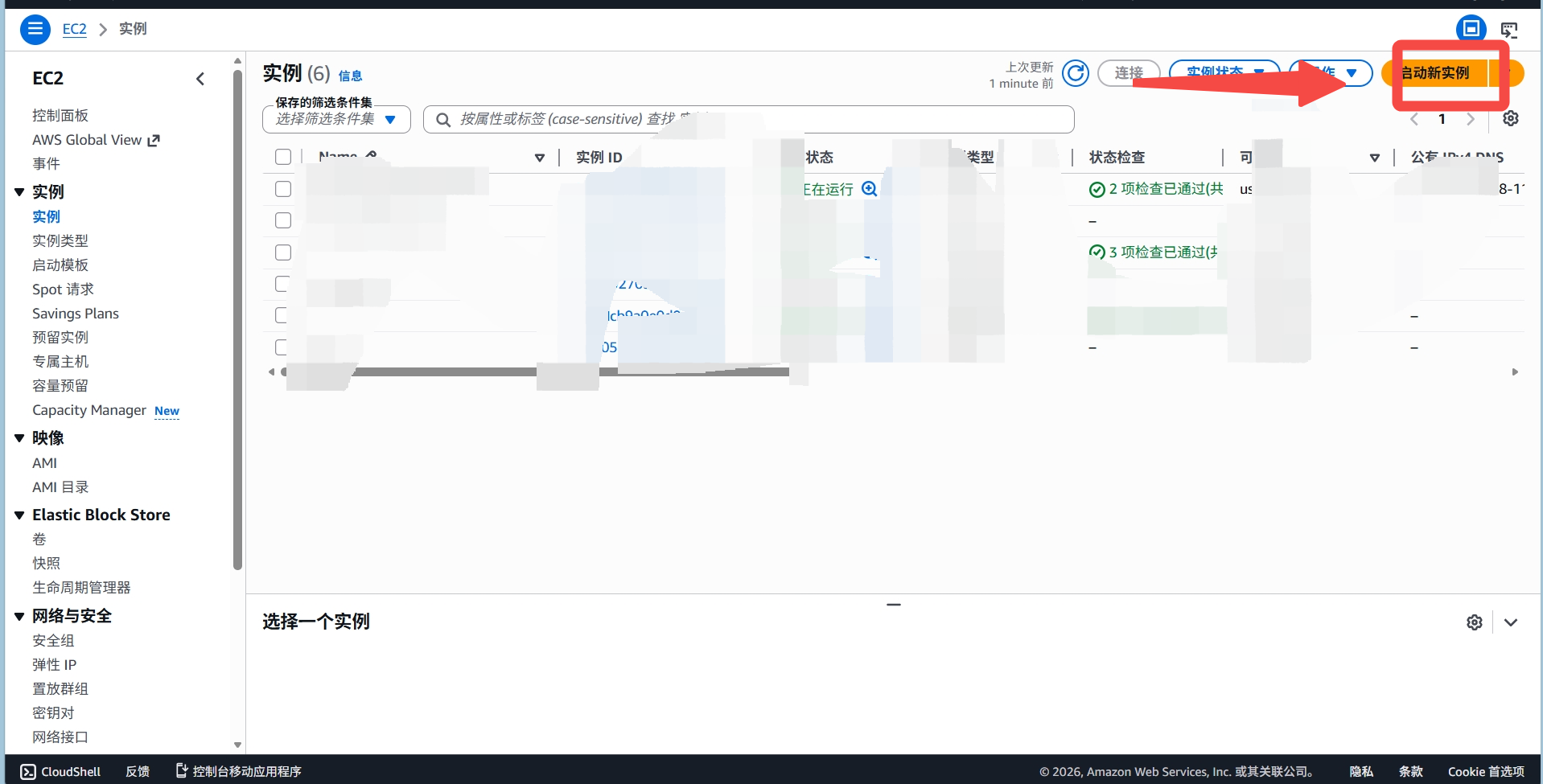
Task: Click the sidebar scrollbar down arrow
Action: coord(237,745)
